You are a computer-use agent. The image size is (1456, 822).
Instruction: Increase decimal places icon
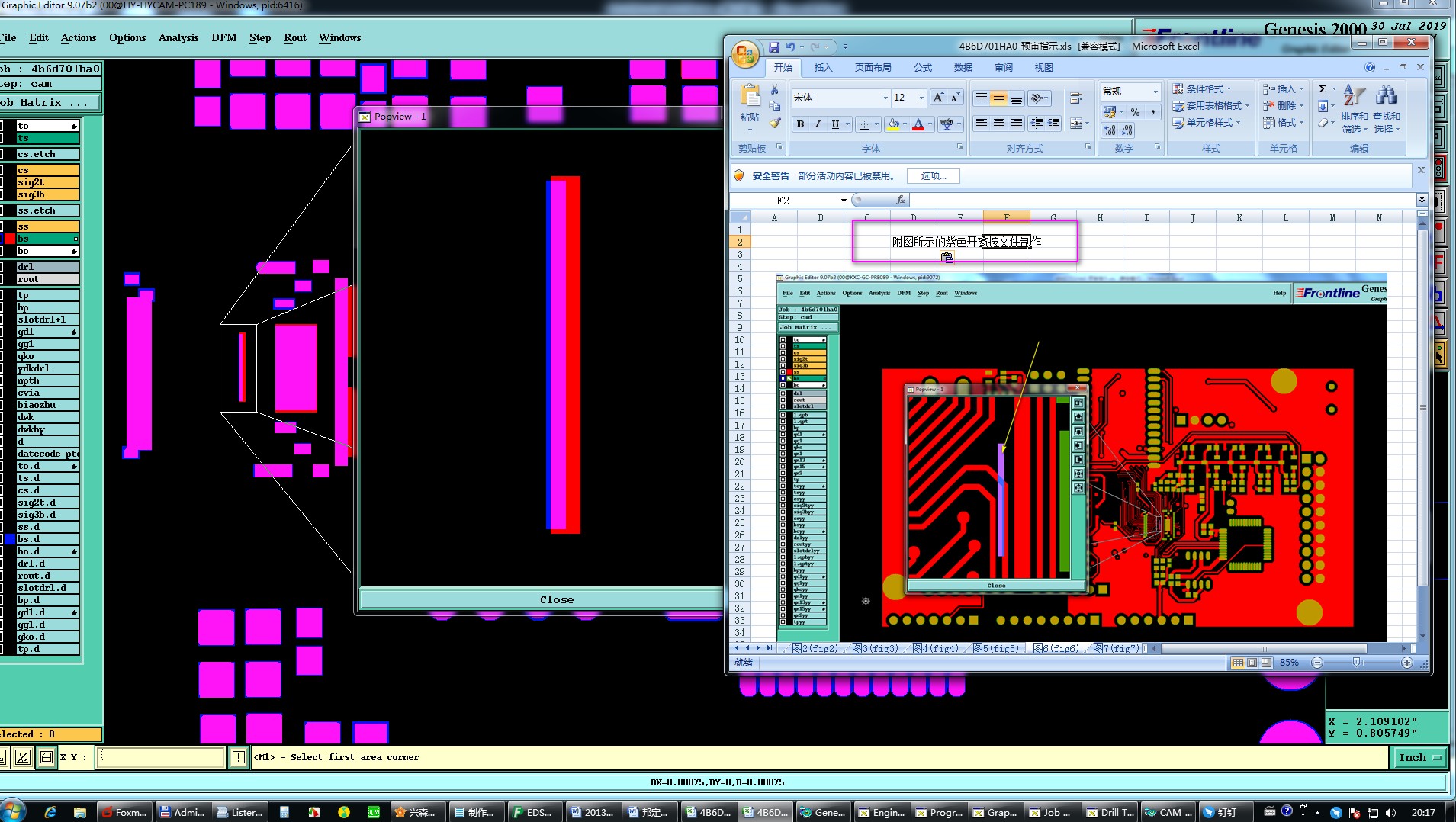tap(1110, 130)
